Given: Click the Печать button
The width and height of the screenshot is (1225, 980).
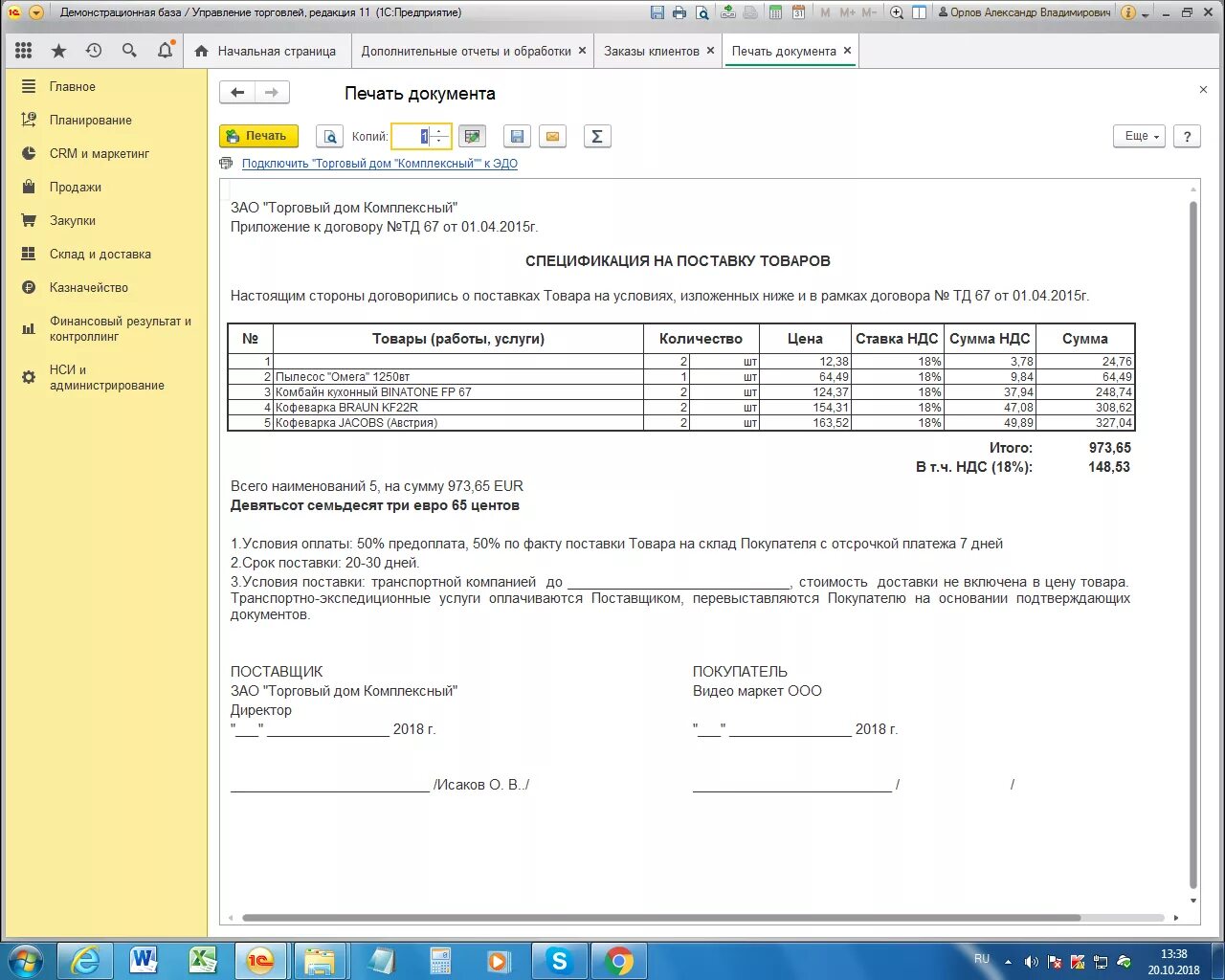Looking at the screenshot, I should coord(258,136).
